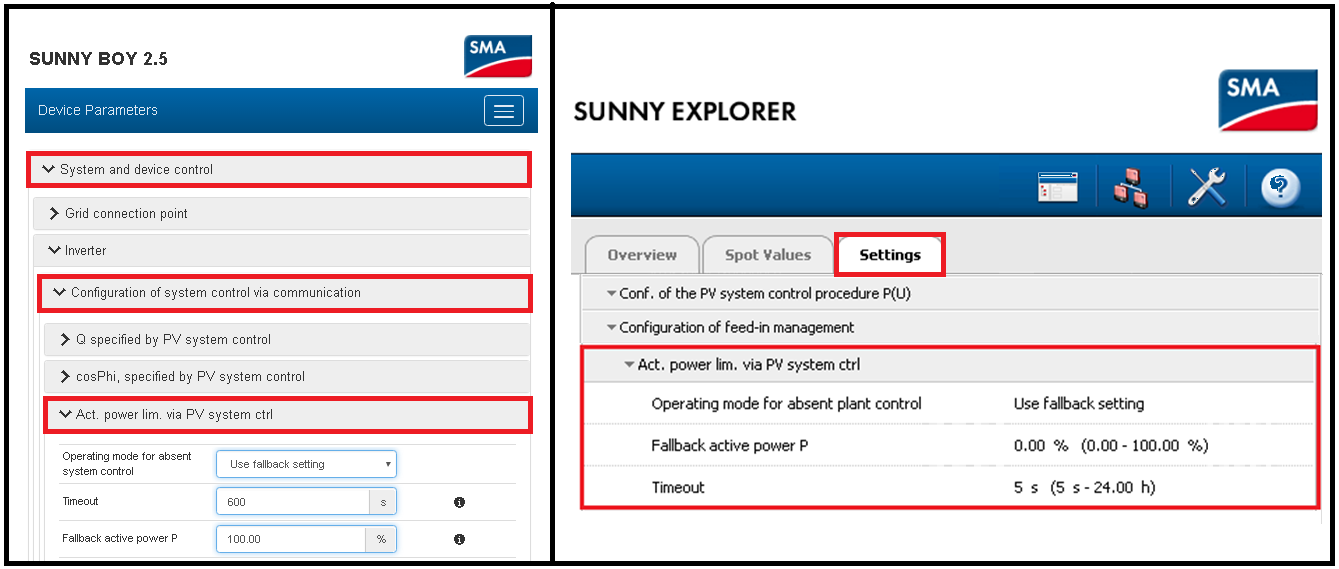Click info icon beside Fallback active power
The image size is (1339, 569).
[x=459, y=539]
